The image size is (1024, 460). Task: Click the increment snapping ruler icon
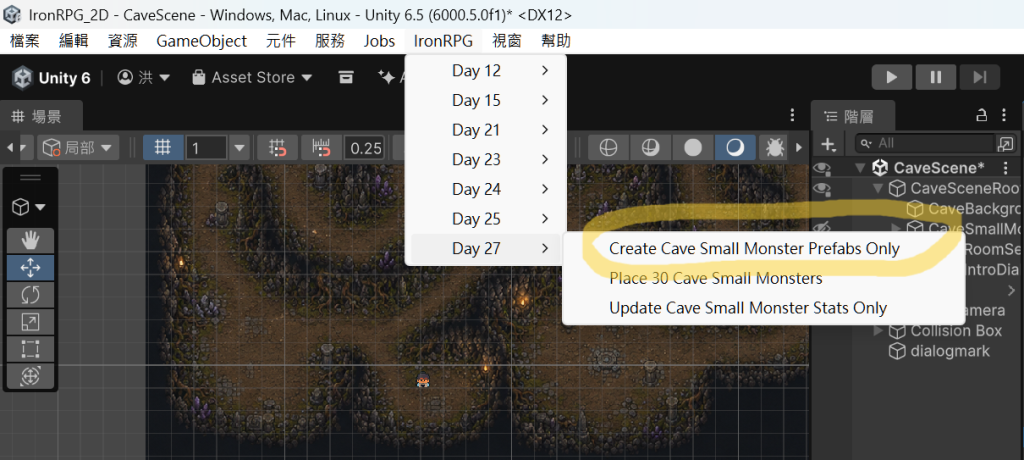(x=323, y=148)
